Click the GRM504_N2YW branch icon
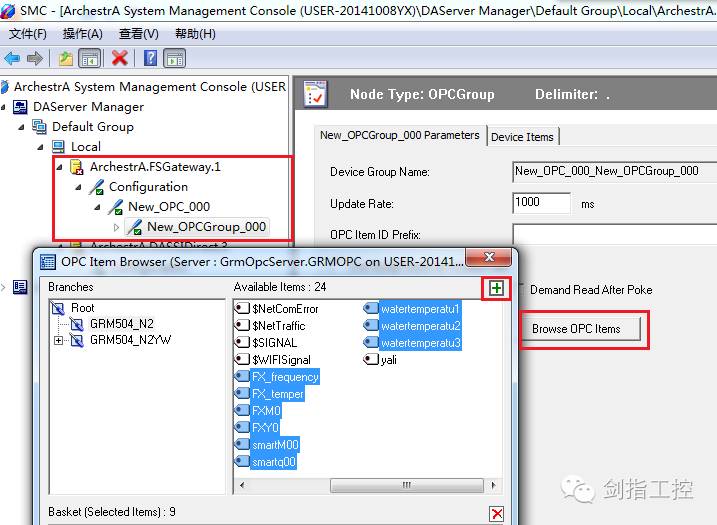Image resolution: width=717 pixels, height=525 pixels. tap(76, 340)
